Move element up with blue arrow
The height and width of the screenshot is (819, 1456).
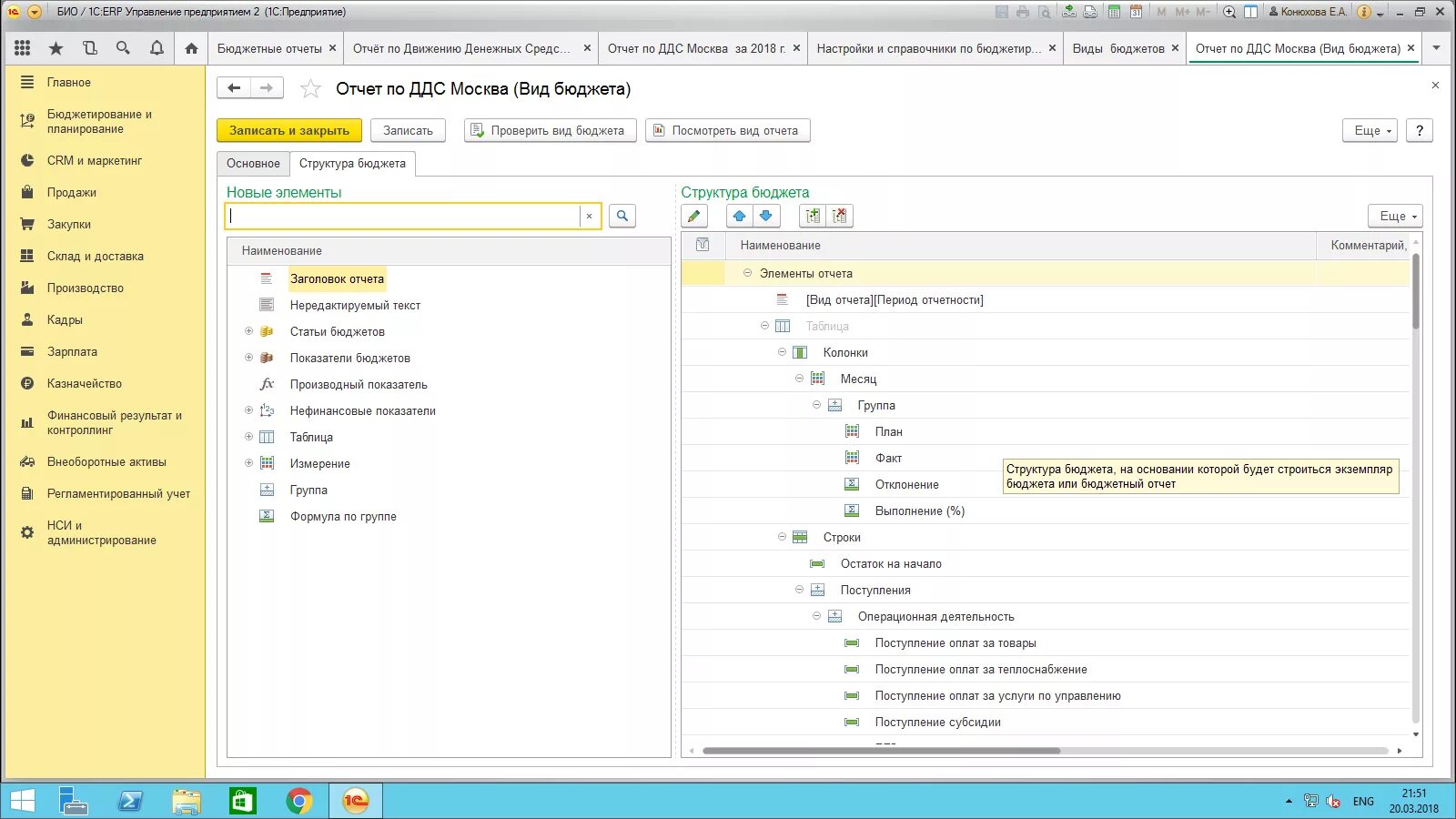[739, 216]
